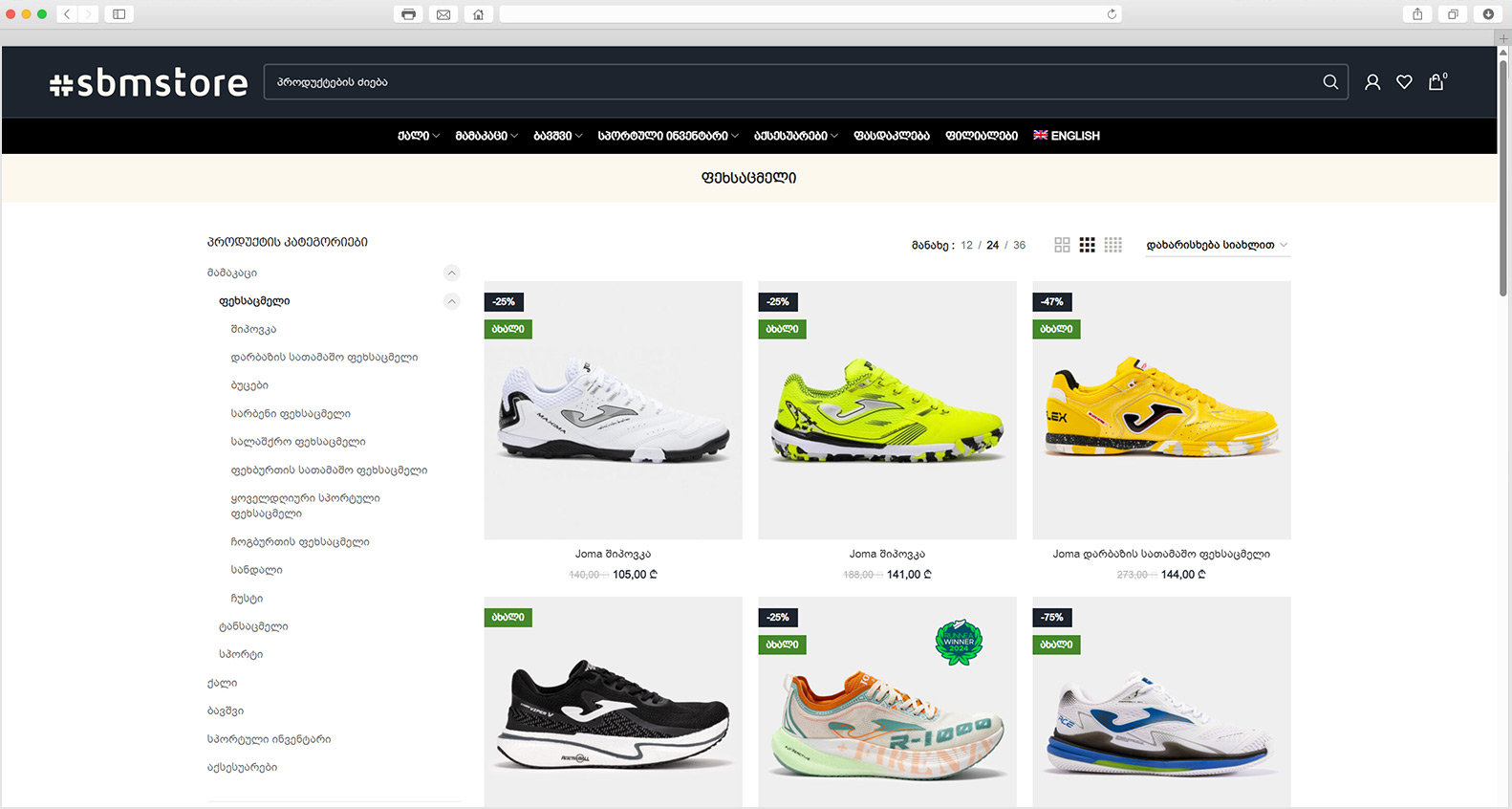Open the სპორტული ინვენტარი navigation menu
Image resolution: width=1512 pixels, height=809 pixels.
[x=668, y=136]
